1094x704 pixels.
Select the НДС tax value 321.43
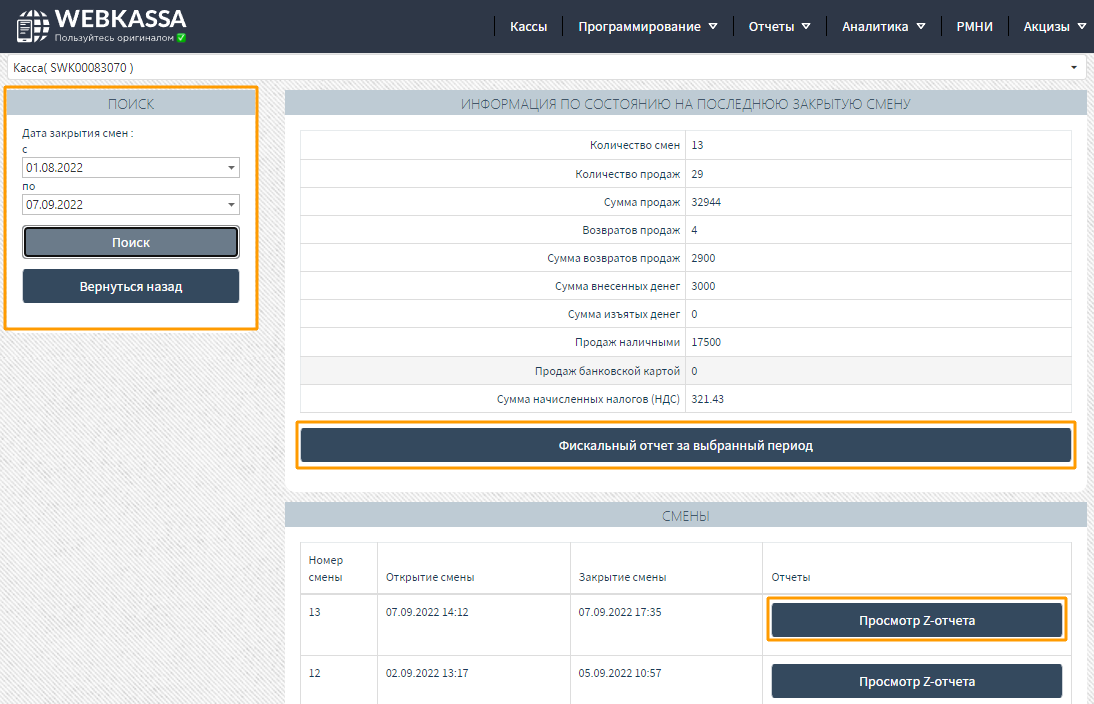(707, 399)
